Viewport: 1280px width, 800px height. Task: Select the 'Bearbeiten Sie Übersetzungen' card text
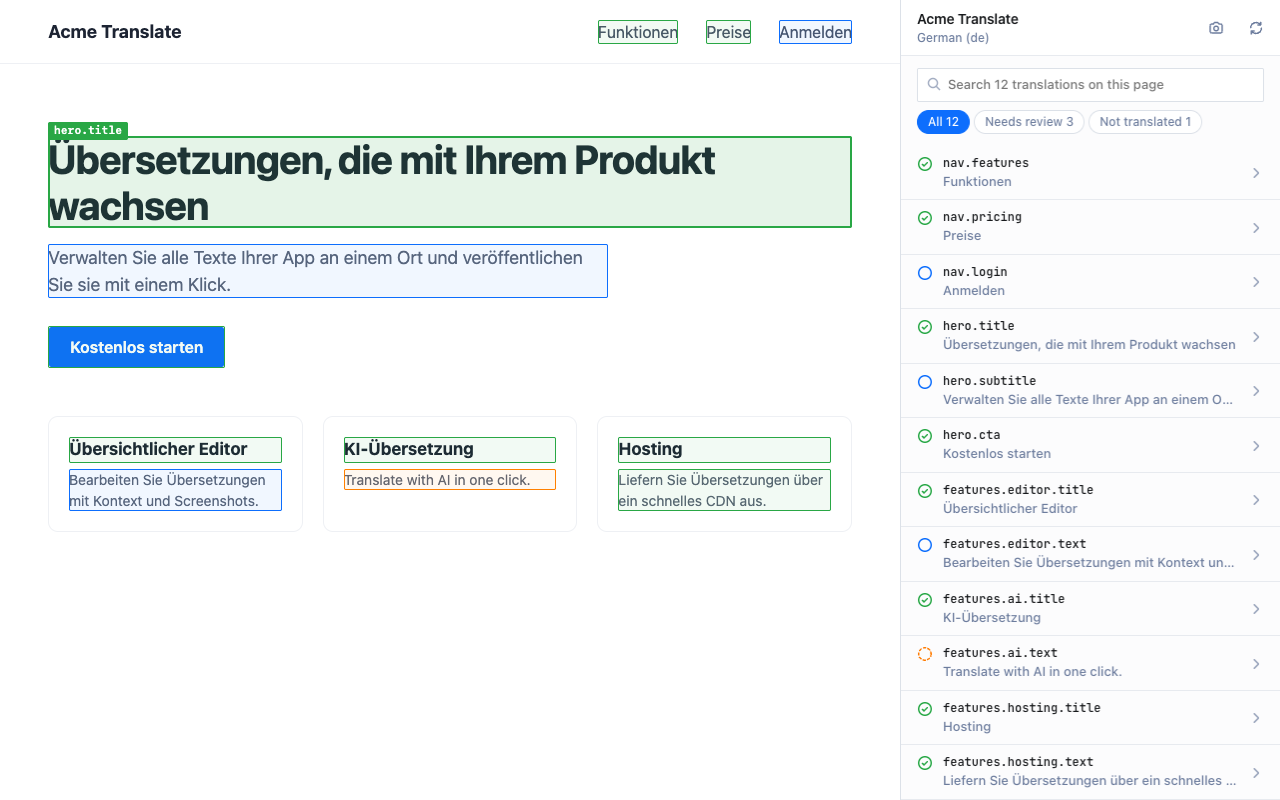(x=175, y=490)
